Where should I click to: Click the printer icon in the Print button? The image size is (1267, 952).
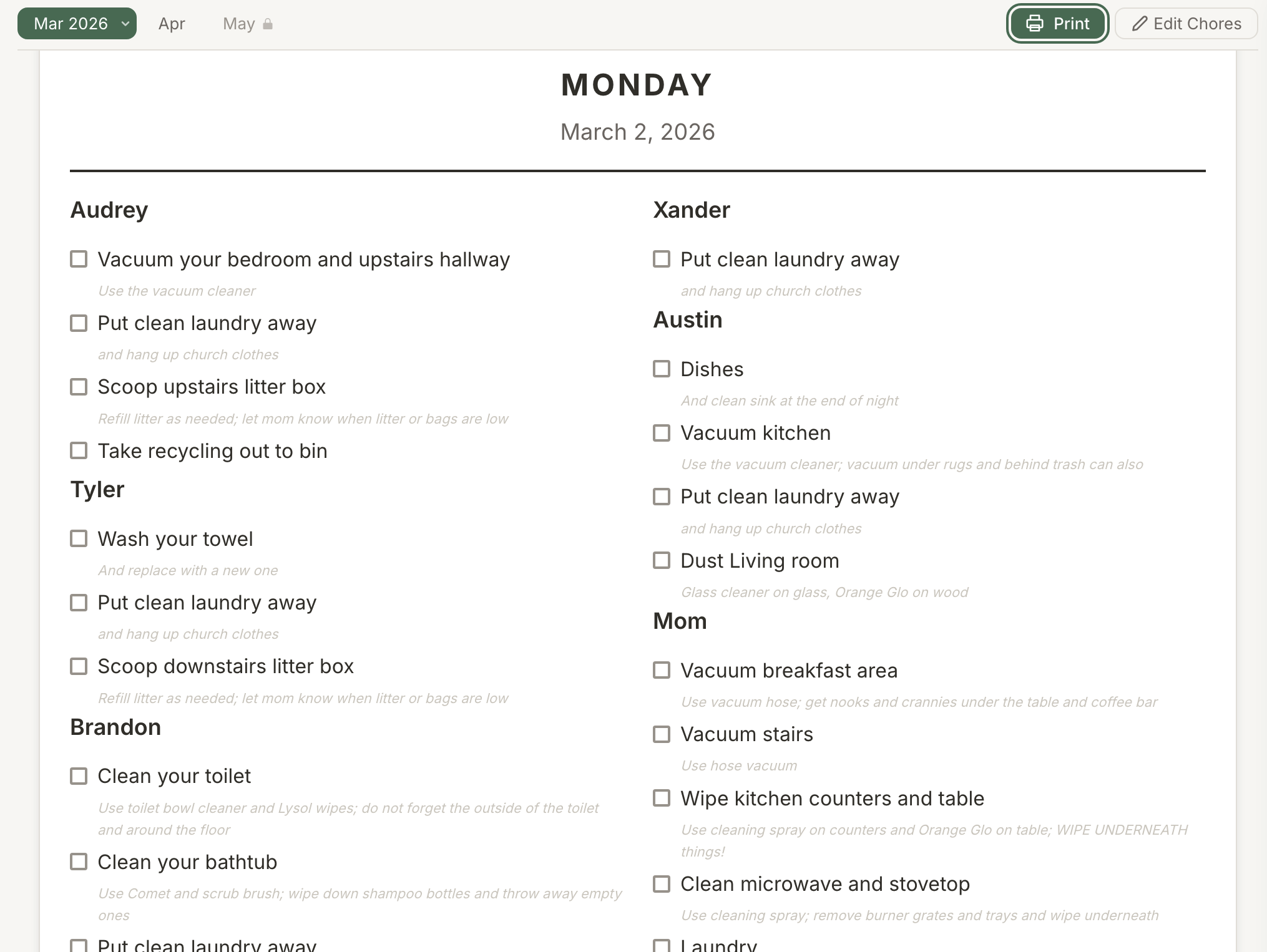[x=1034, y=23]
